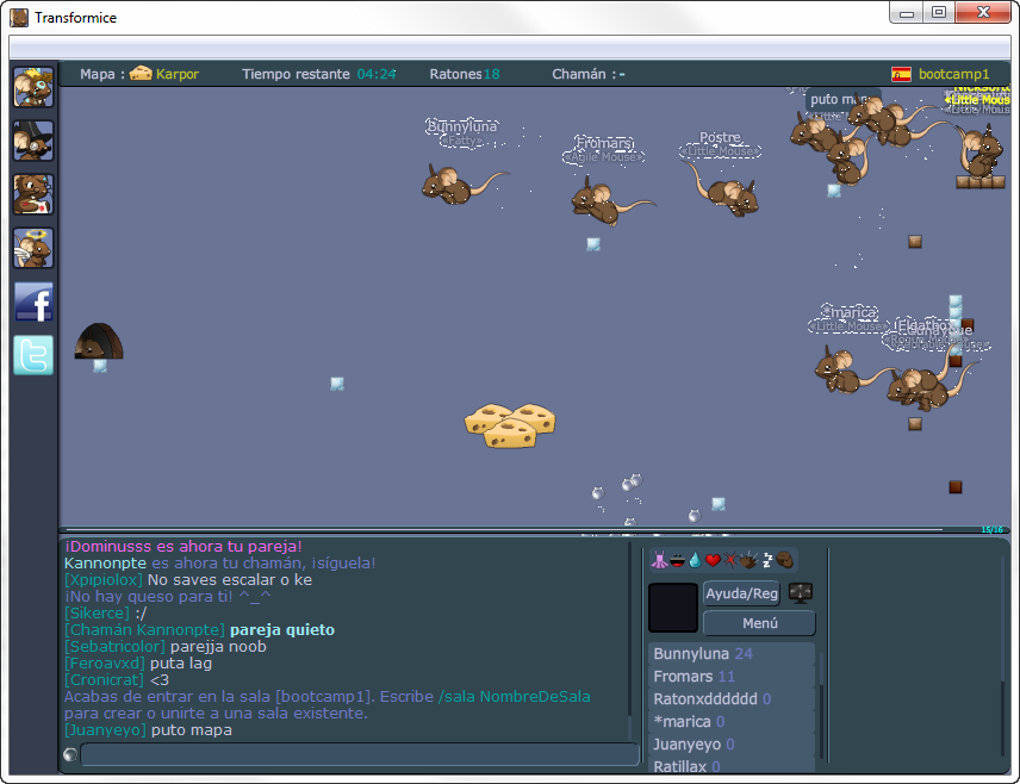Select *marica in the player list

[732, 722]
